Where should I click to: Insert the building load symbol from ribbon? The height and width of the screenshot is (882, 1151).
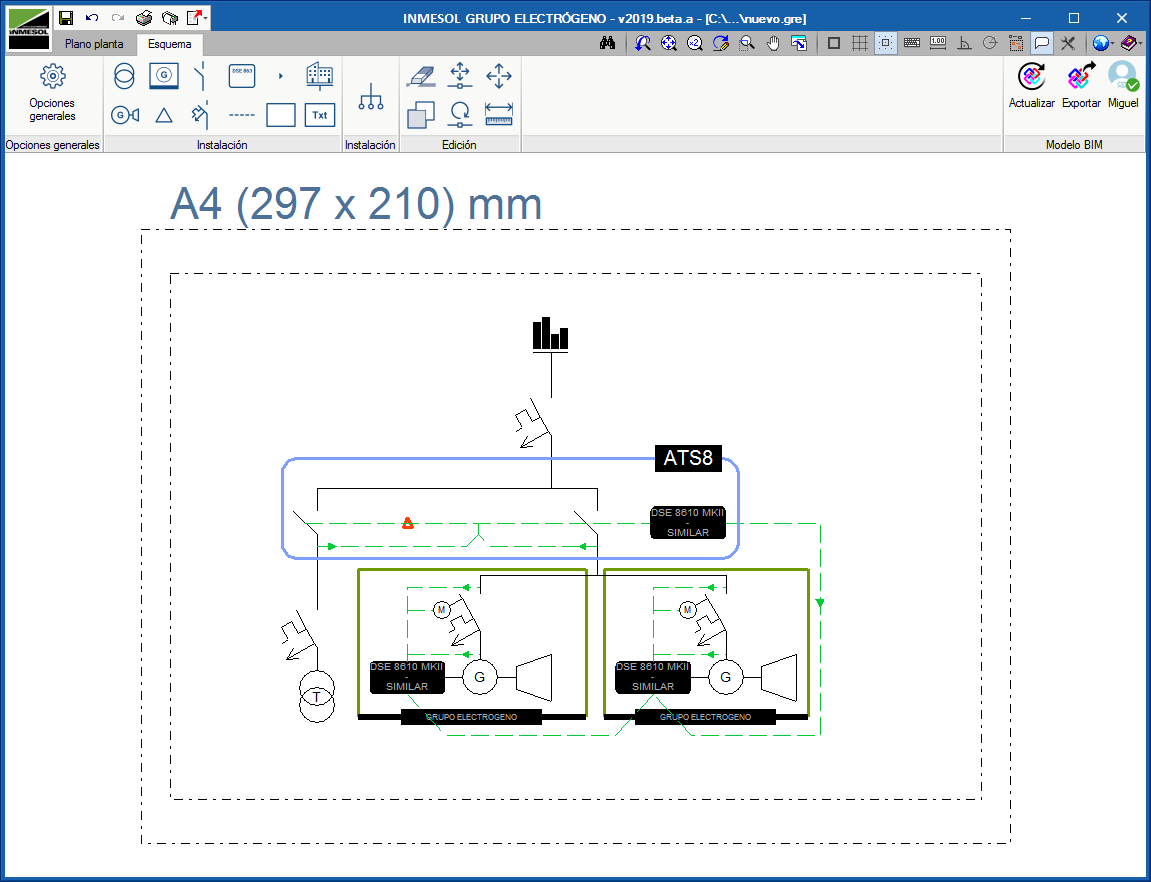[x=319, y=76]
